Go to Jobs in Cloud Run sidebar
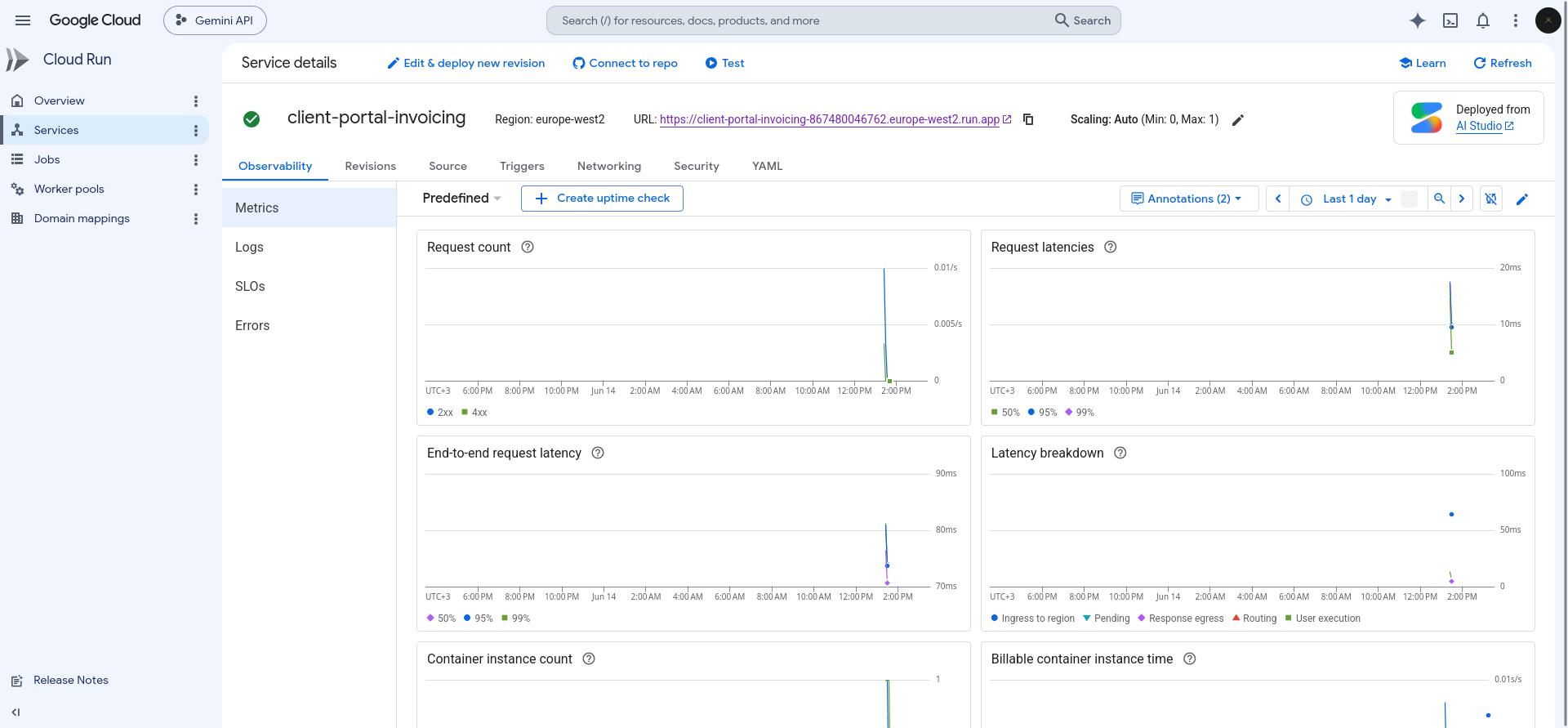This screenshot has height=728, width=1568. tap(47, 159)
